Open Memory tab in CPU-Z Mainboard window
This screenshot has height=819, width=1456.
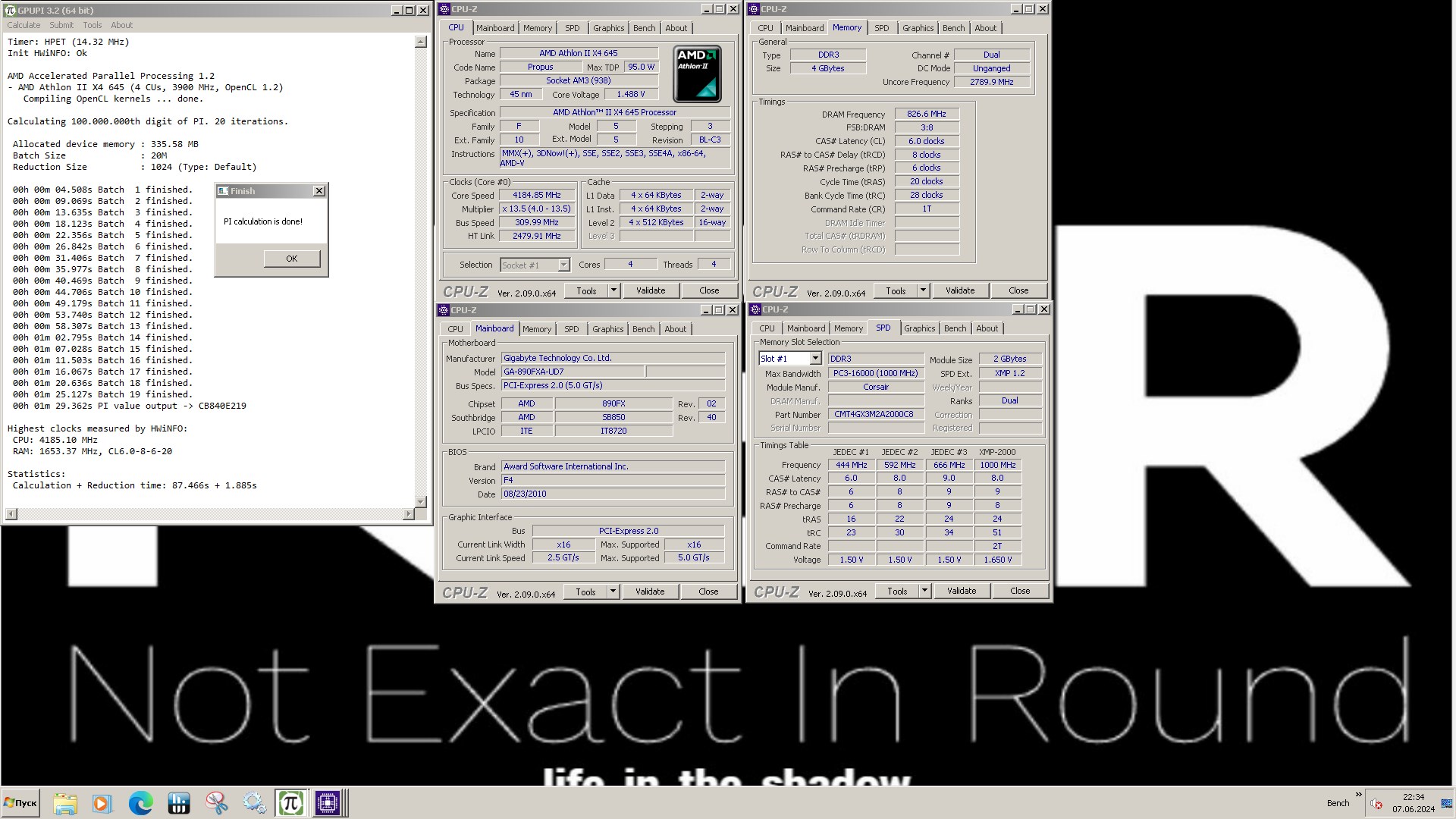(x=537, y=329)
